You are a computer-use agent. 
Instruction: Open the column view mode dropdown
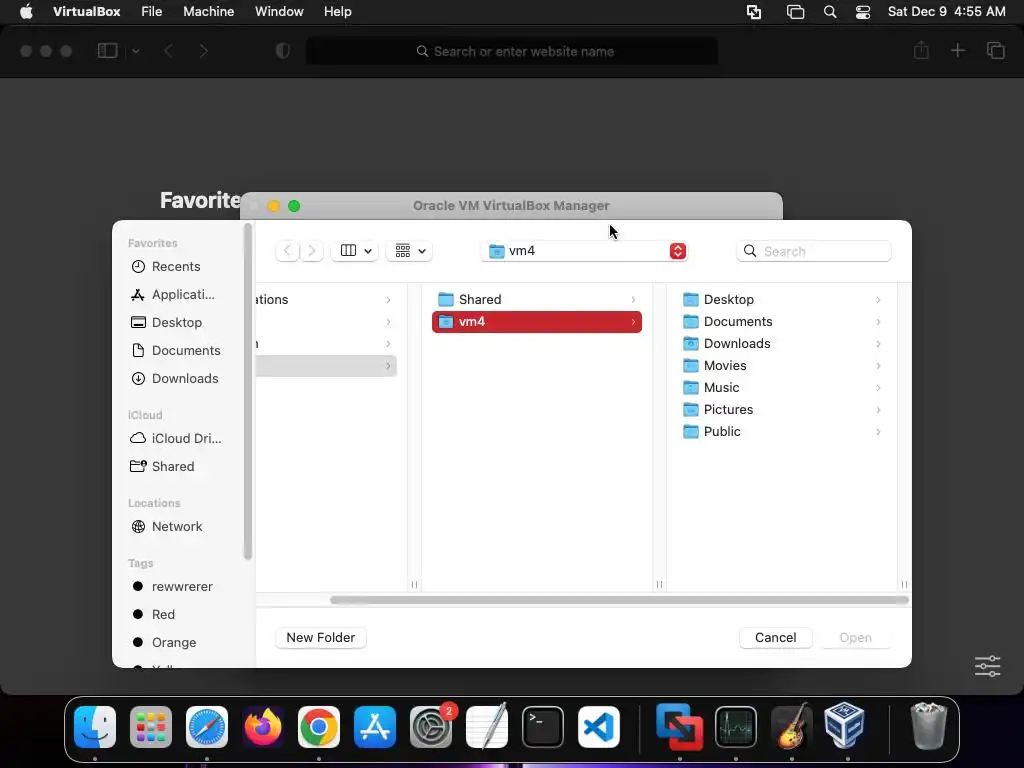pos(355,251)
